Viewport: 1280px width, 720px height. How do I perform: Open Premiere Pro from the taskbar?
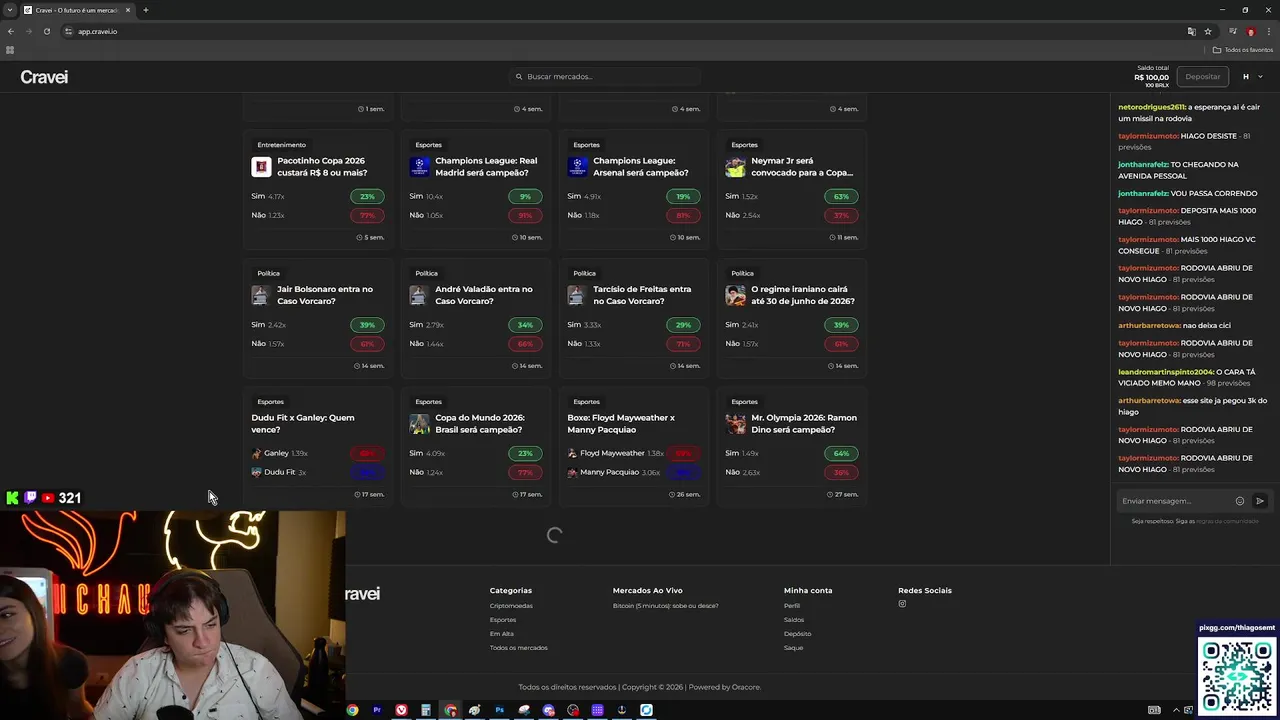coord(377,710)
